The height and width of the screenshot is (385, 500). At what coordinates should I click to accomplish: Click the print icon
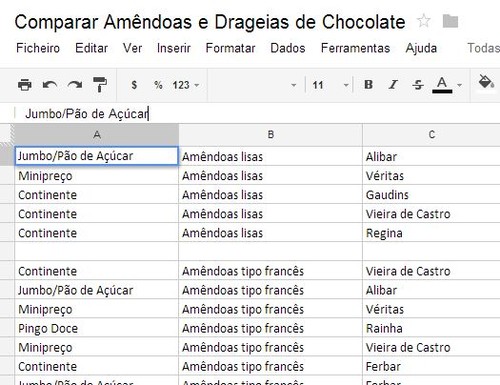tap(25, 85)
